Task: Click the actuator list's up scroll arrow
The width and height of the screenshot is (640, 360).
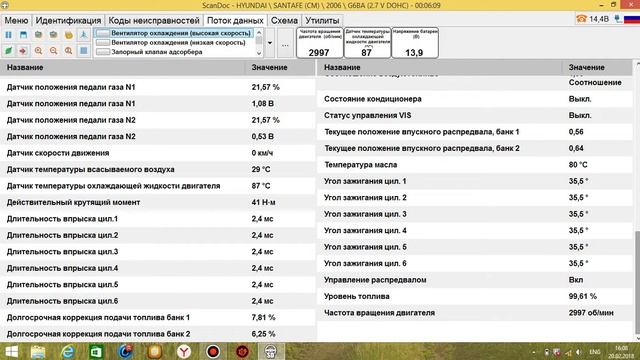Action: coord(259,32)
